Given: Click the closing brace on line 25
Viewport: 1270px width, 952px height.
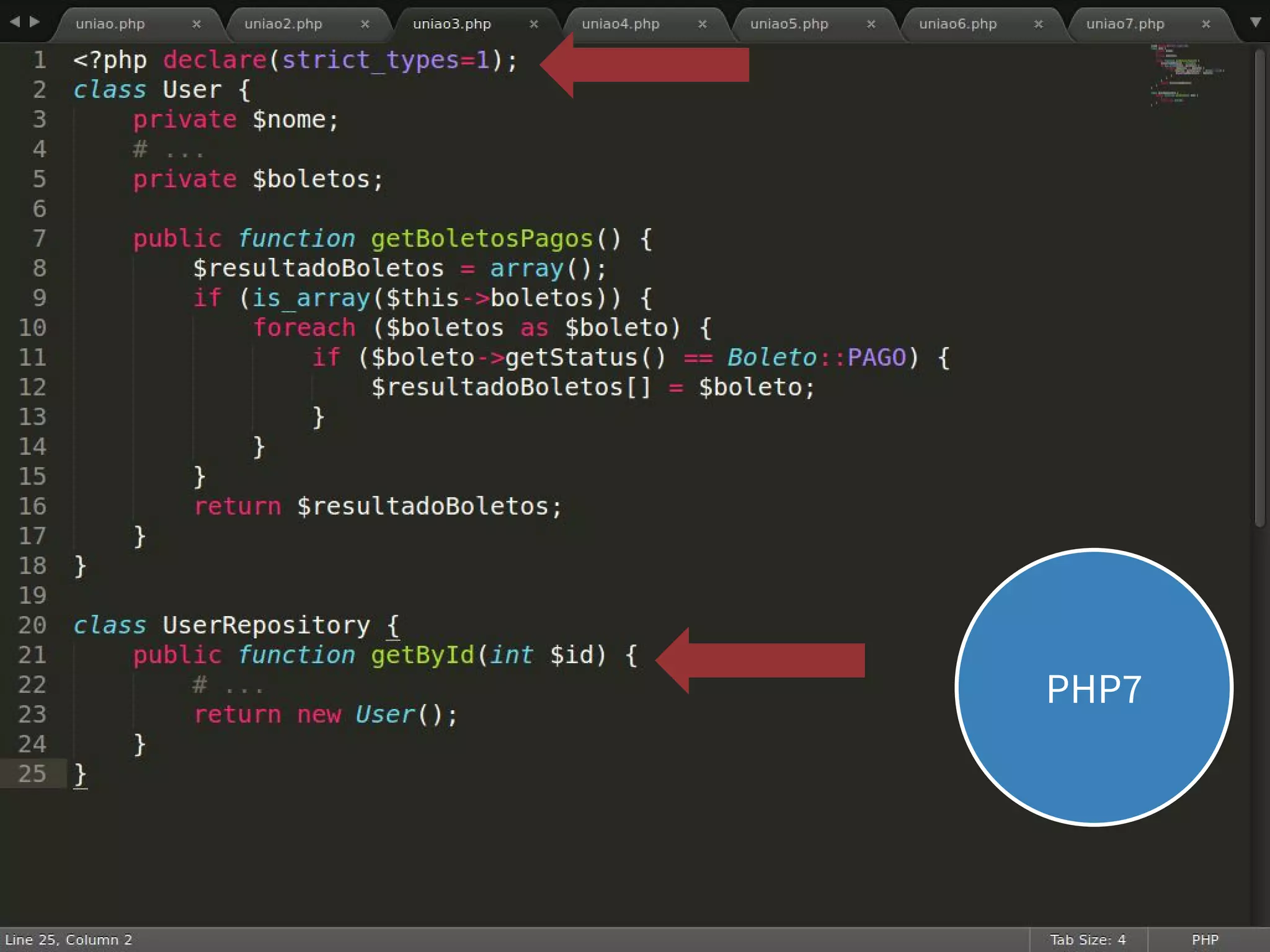Looking at the screenshot, I should (x=80, y=775).
